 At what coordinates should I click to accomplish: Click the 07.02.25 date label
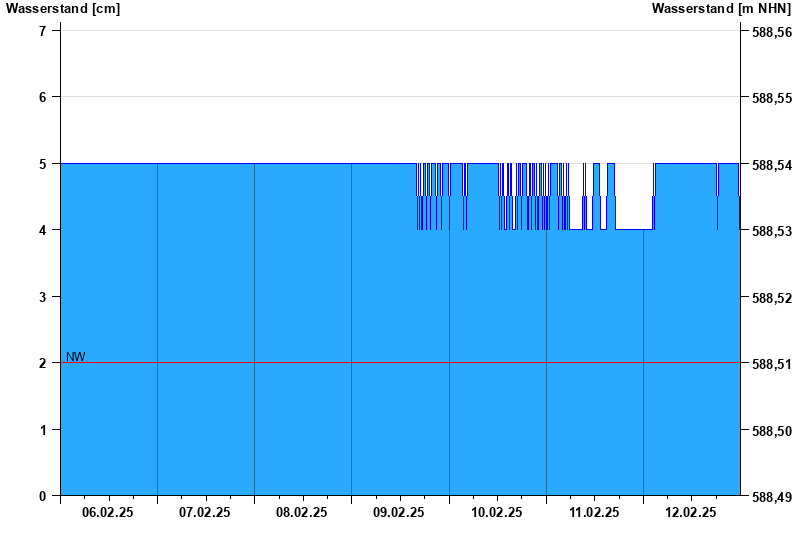coord(205,512)
